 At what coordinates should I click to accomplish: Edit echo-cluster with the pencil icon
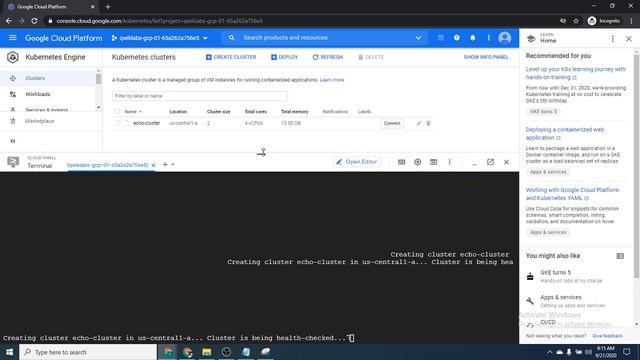point(419,123)
